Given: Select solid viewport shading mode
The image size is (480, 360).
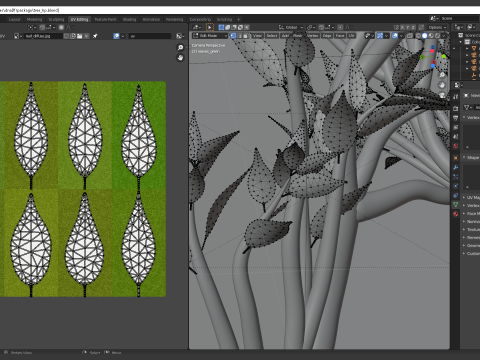Looking at the screenshot, I should (x=424, y=36).
